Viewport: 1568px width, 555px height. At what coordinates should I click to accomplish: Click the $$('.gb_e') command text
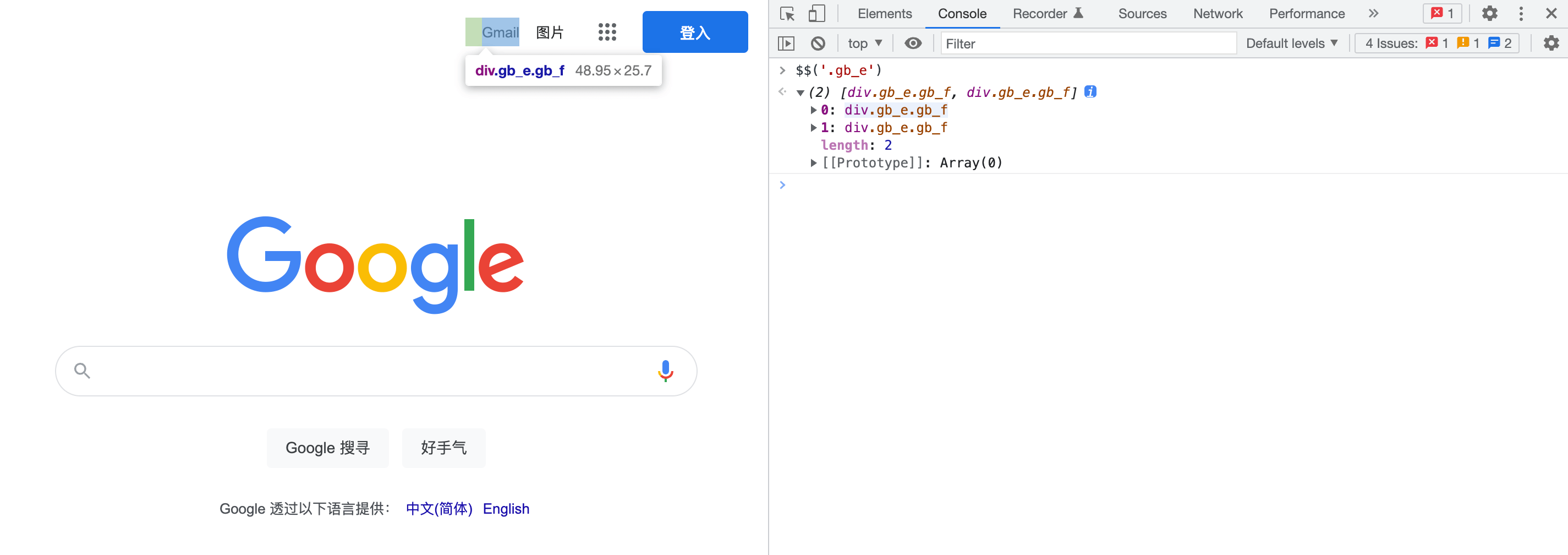click(x=839, y=70)
